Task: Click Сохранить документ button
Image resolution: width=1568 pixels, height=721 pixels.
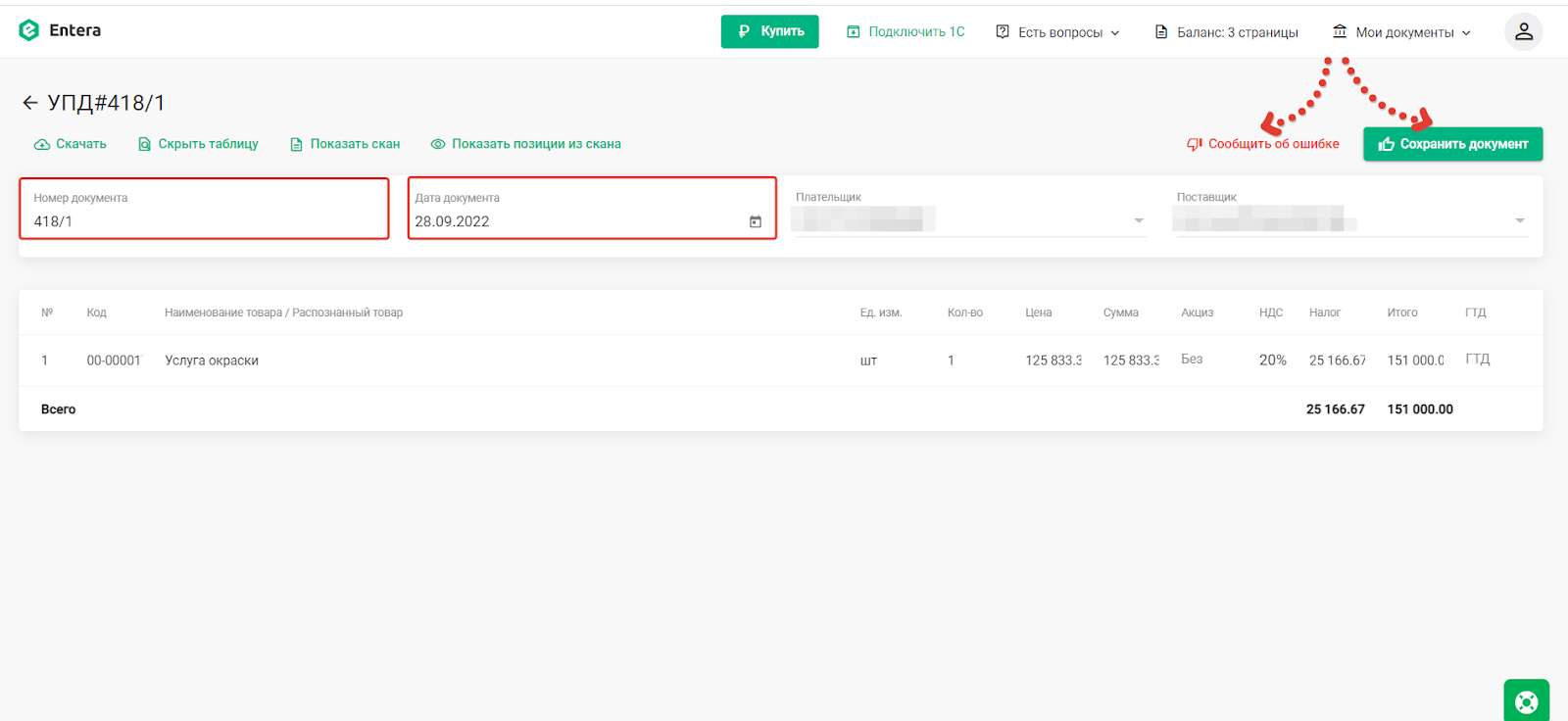Action: 1452,144
